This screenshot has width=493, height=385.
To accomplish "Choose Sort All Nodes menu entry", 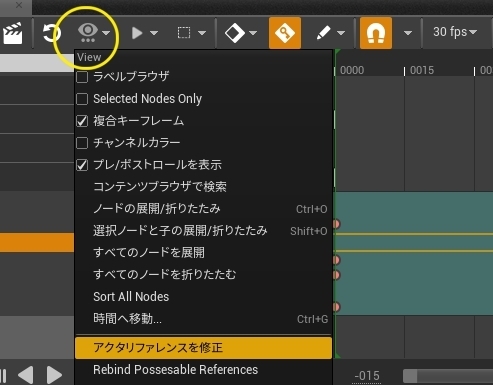I will click(x=203, y=297).
